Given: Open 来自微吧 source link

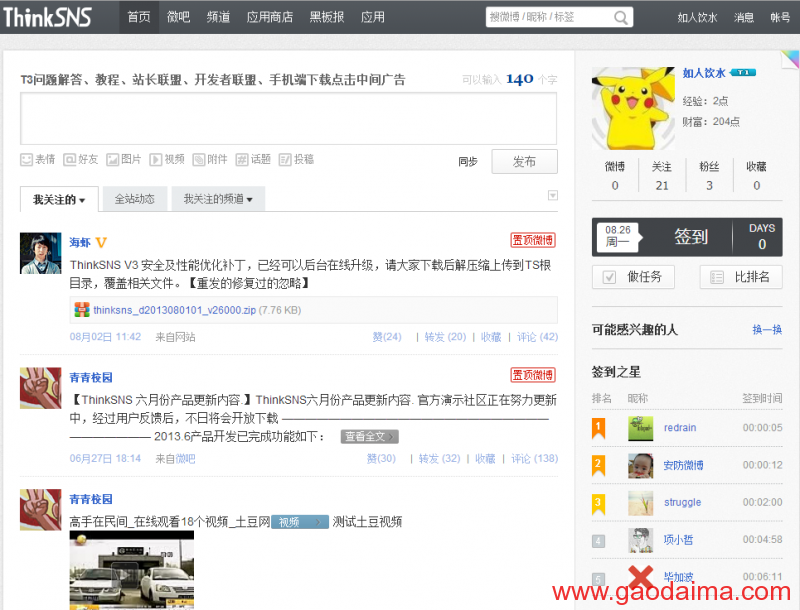Looking at the screenshot, I should (185, 459).
